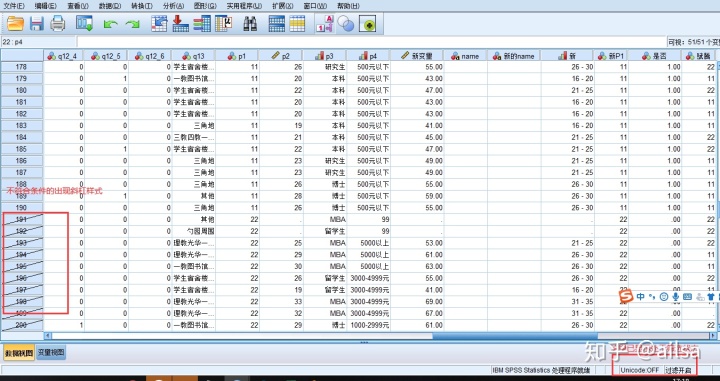The width and height of the screenshot is (720, 381).
Task: Click the cell editor field beside 22 : p4
Action: click(371, 42)
